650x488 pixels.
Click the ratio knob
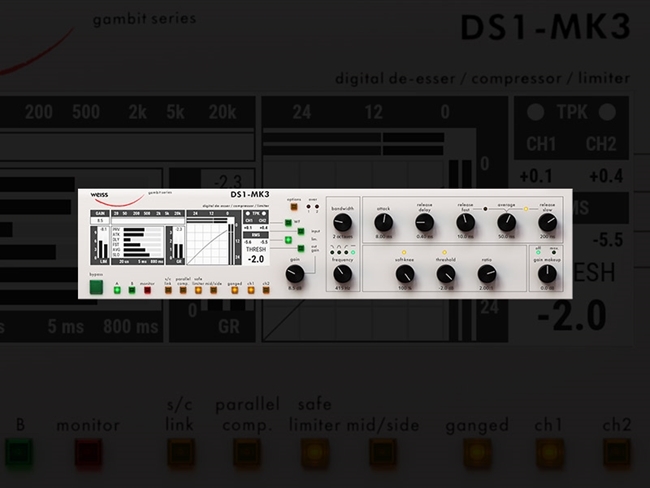click(x=487, y=271)
